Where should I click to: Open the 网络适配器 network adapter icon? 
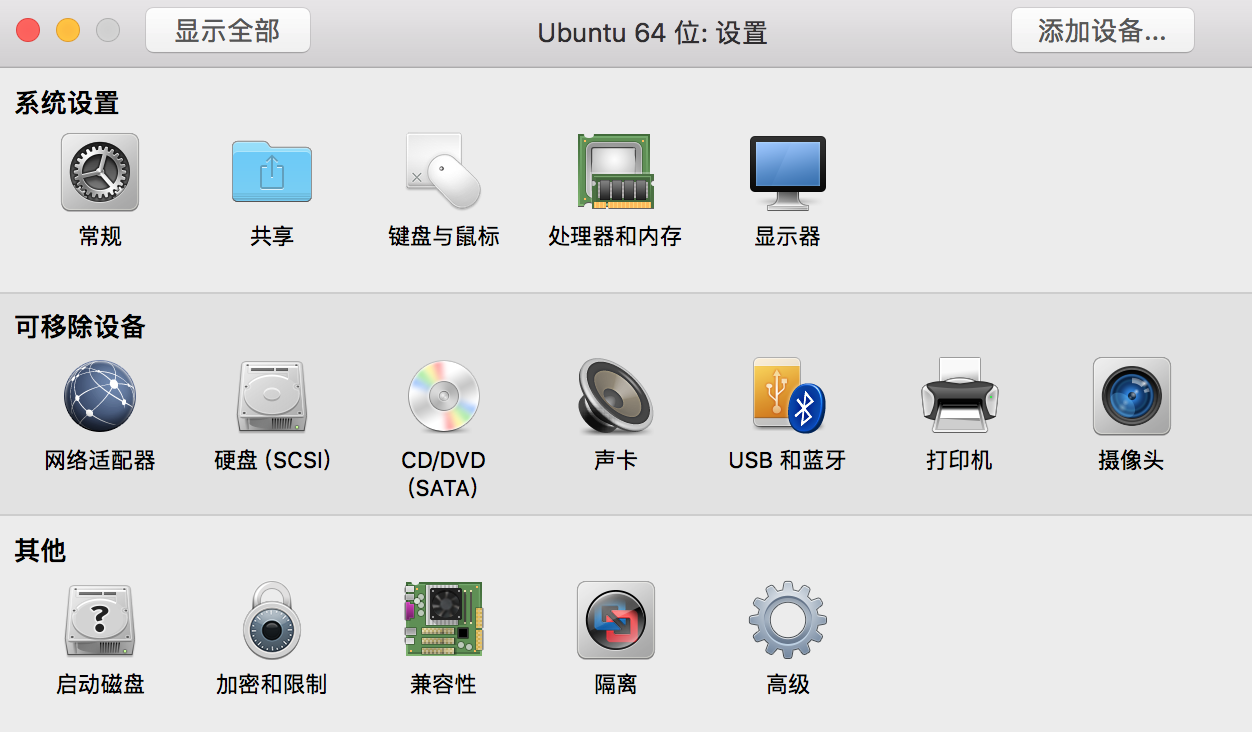tap(100, 396)
